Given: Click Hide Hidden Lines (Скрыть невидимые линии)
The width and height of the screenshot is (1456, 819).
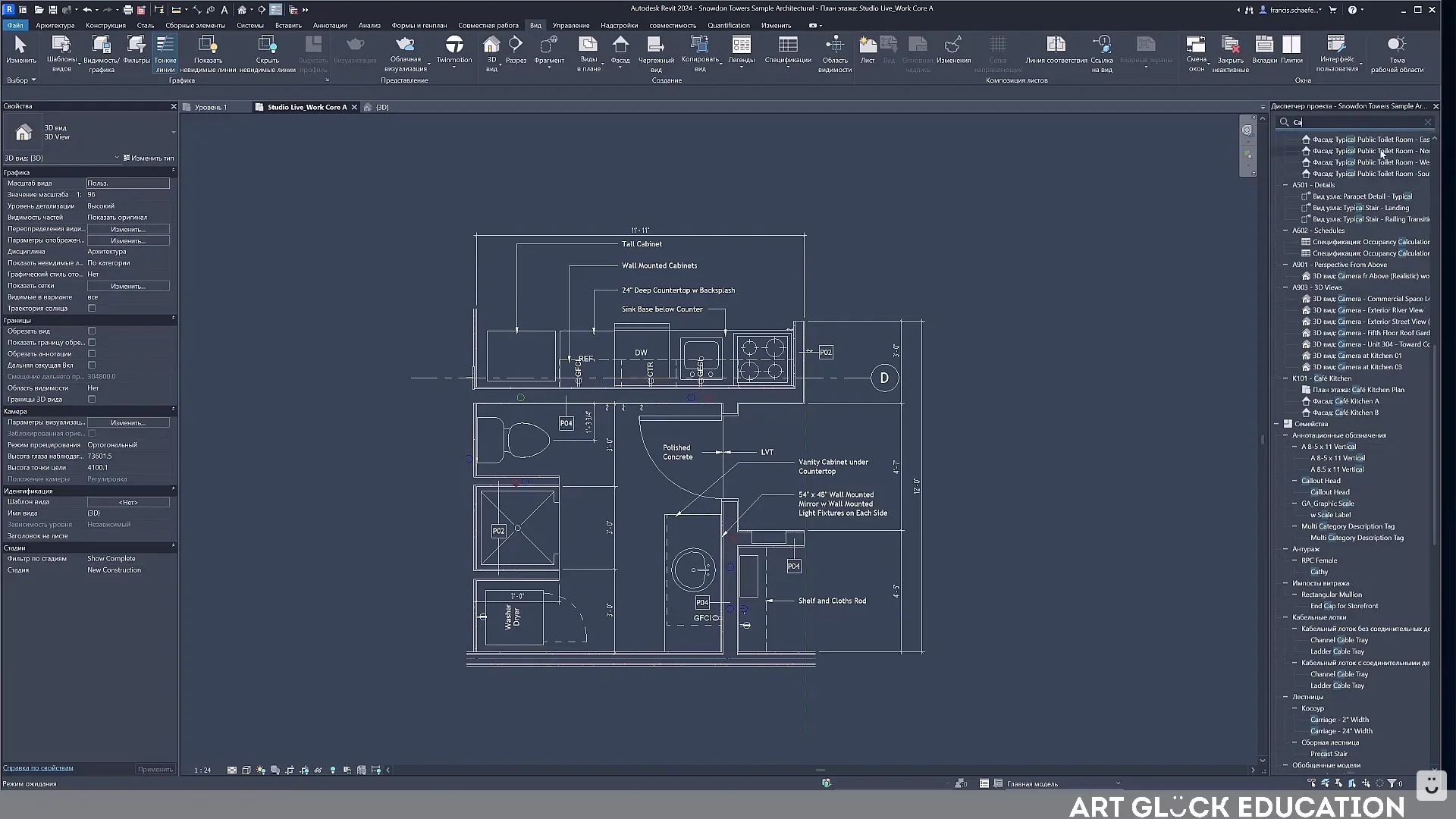Looking at the screenshot, I should pyautogui.click(x=267, y=53).
